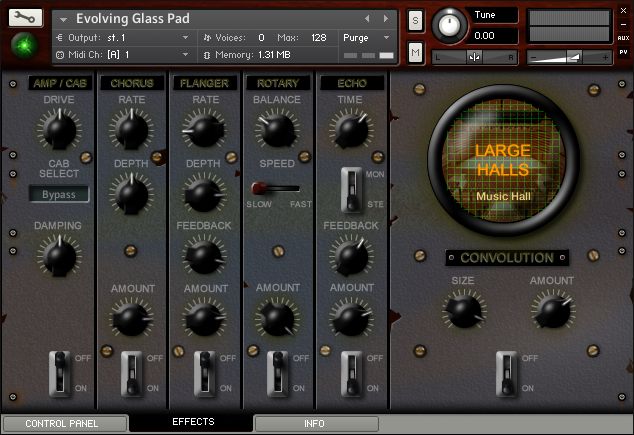This screenshot has width=634, height=435.
Task: Click the green instrument logo orb
Action: (25, 45)
